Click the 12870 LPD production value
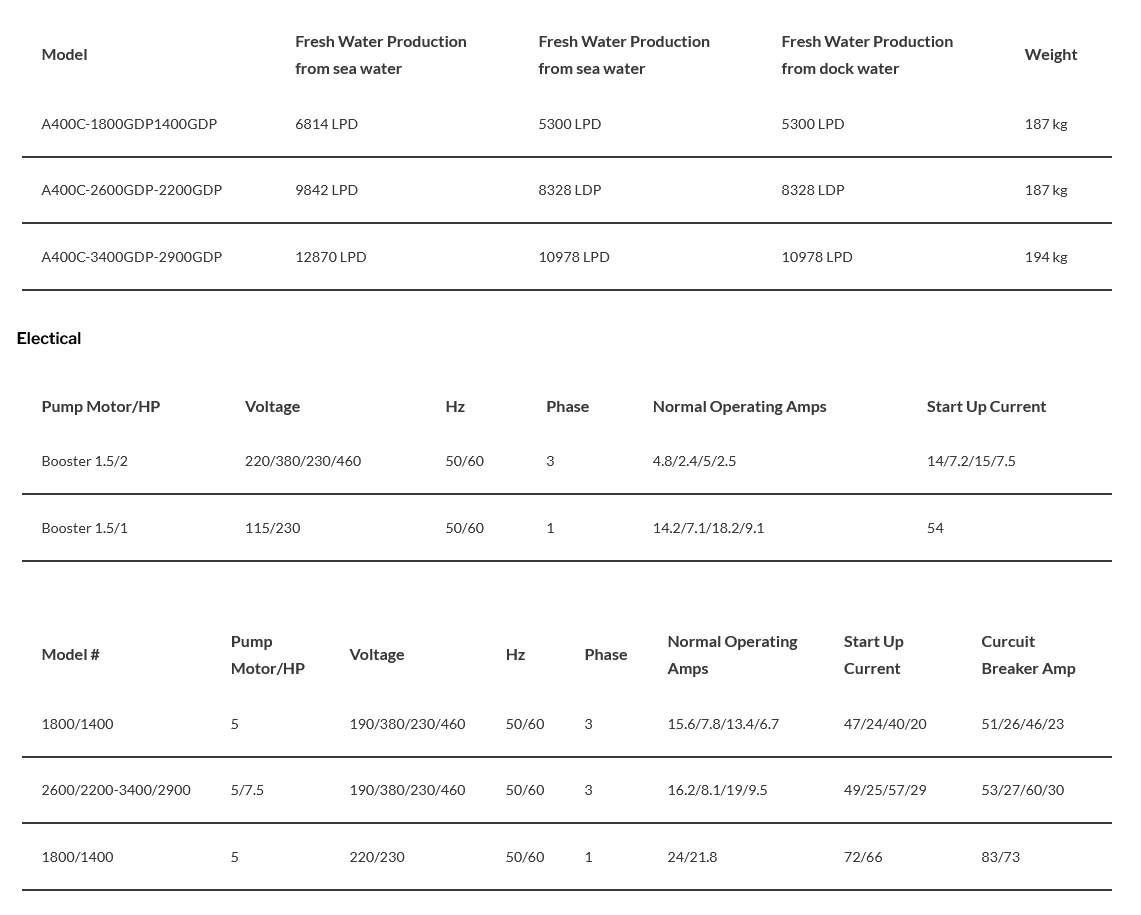This screenshot has height=915, width=1141. (x=330, y=257)
